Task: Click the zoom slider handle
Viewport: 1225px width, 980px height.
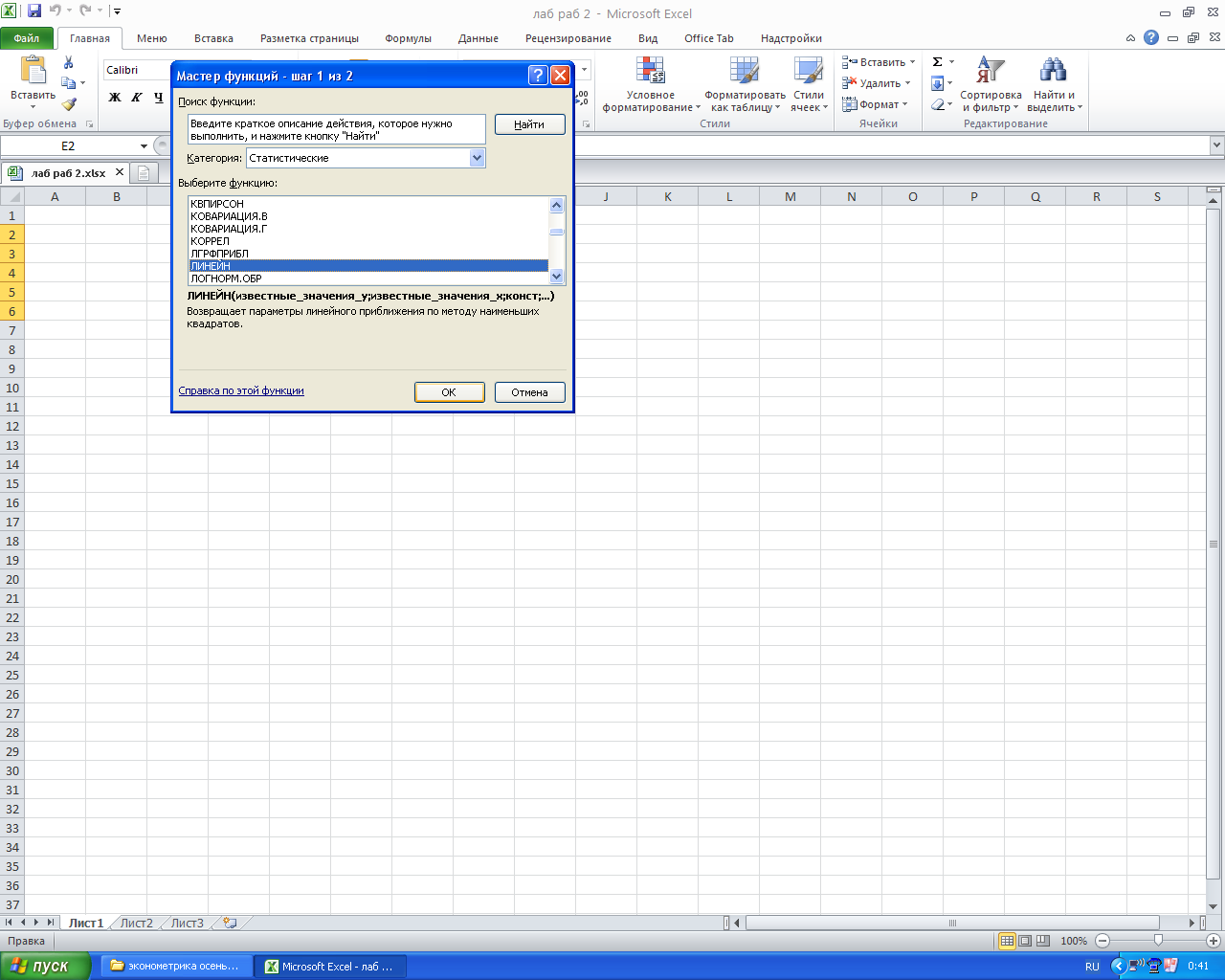Action: click(1158, 941)
